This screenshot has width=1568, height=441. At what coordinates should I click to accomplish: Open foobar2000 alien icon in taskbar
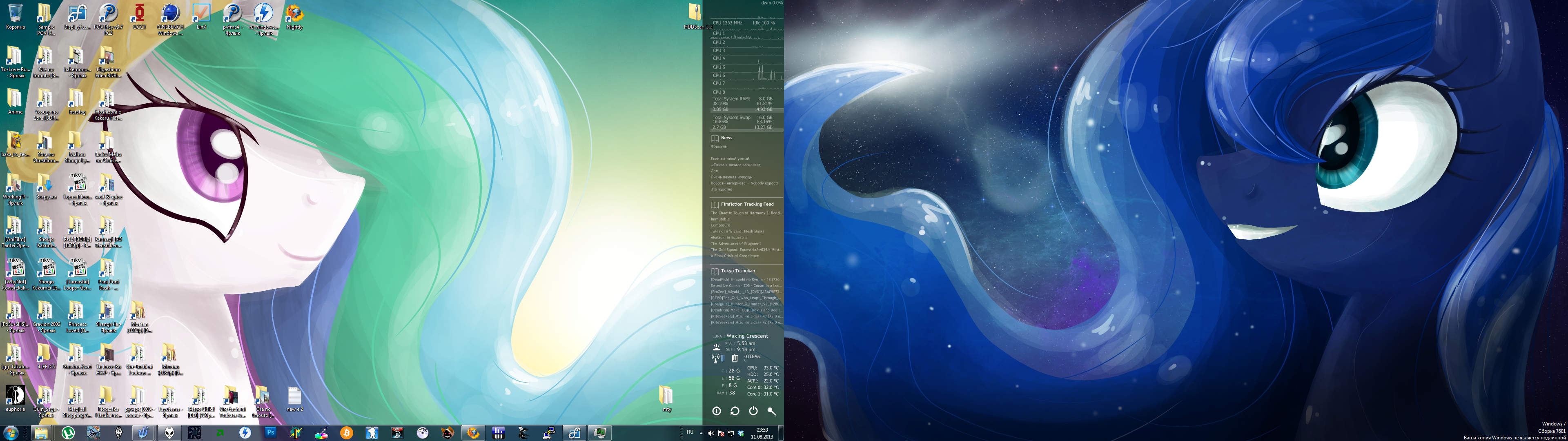pyautogui.click(x=169, y=433)
